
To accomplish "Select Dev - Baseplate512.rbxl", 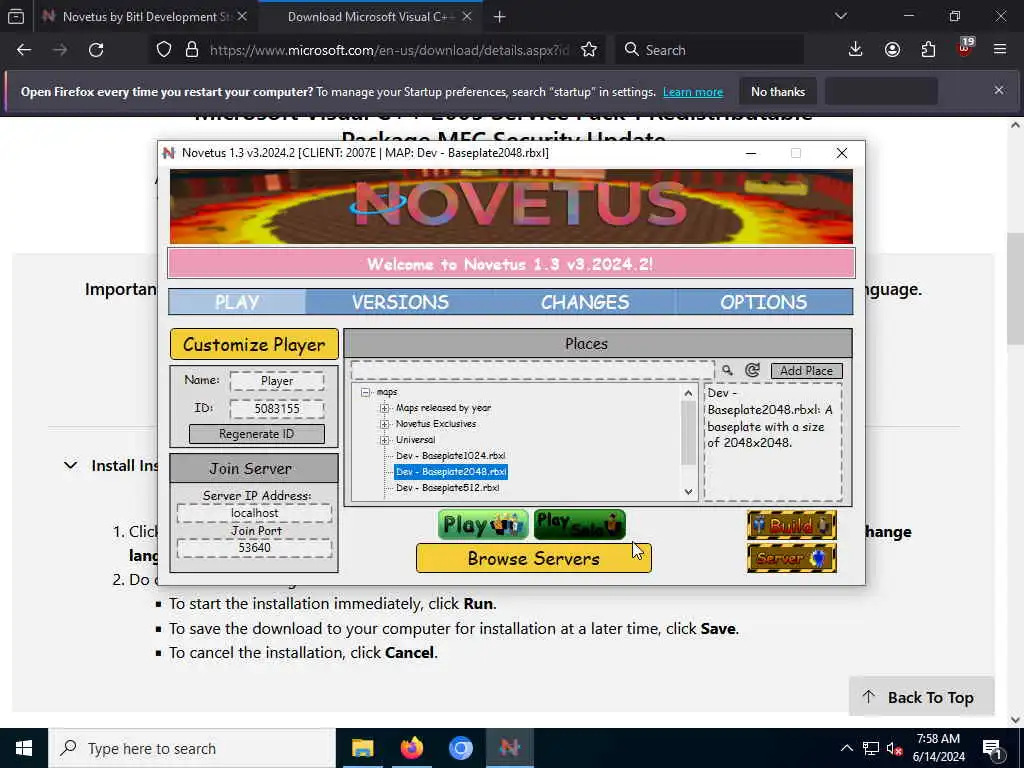I will pos(447,488).
